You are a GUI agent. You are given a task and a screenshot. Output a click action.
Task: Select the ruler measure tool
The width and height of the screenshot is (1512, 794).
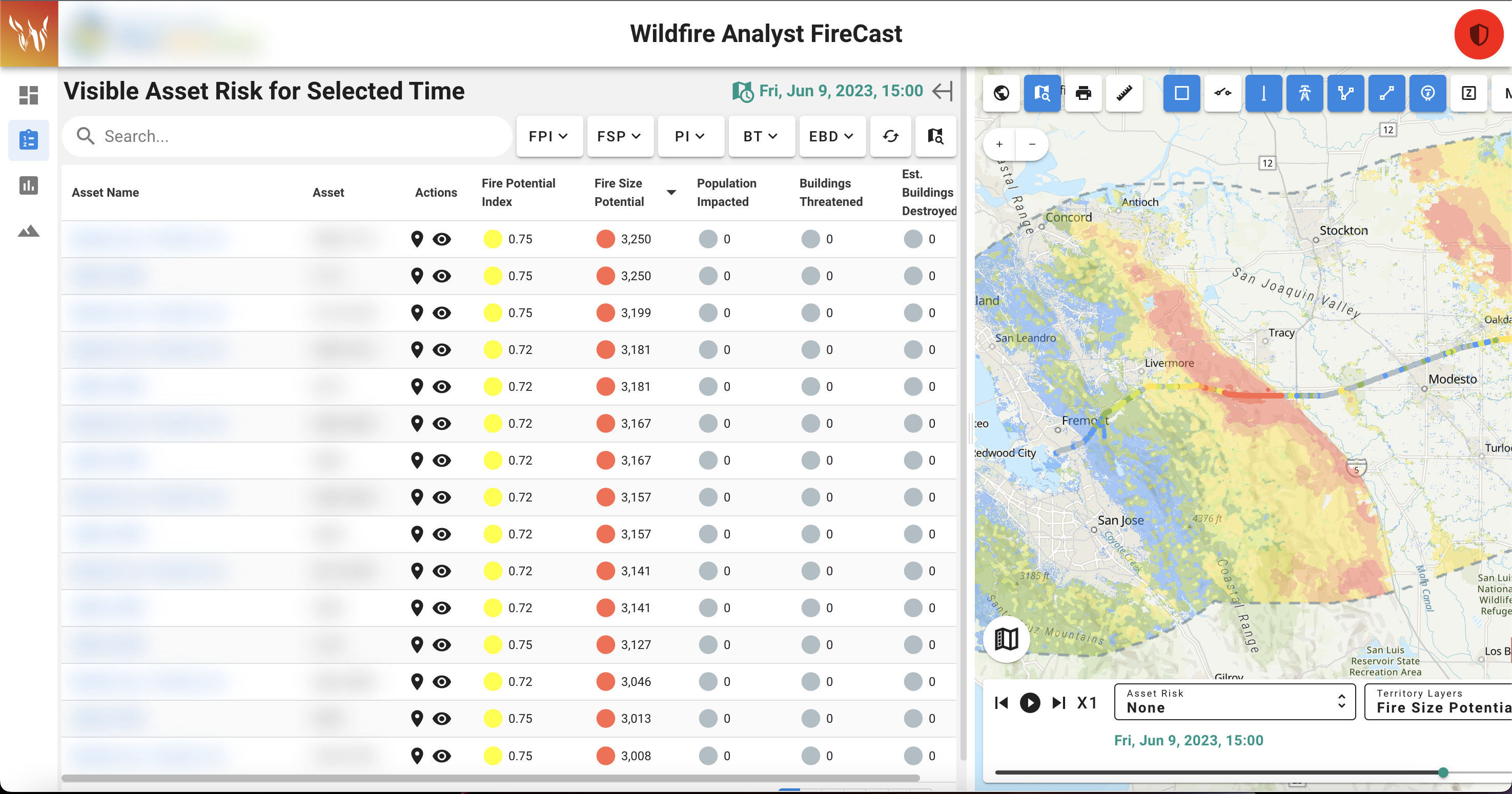point(1124,93)
